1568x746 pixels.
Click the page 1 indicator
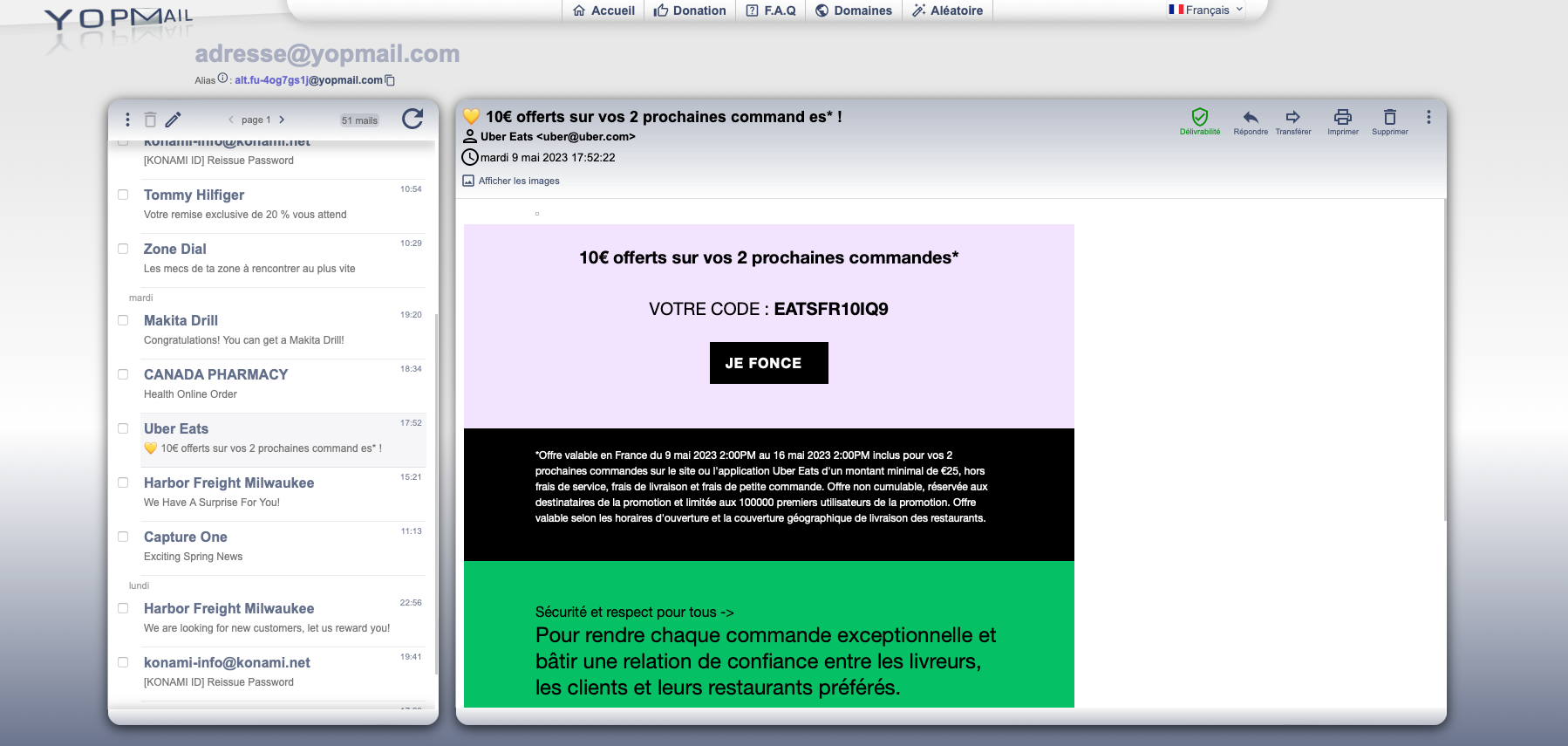(x=256, y=120)
